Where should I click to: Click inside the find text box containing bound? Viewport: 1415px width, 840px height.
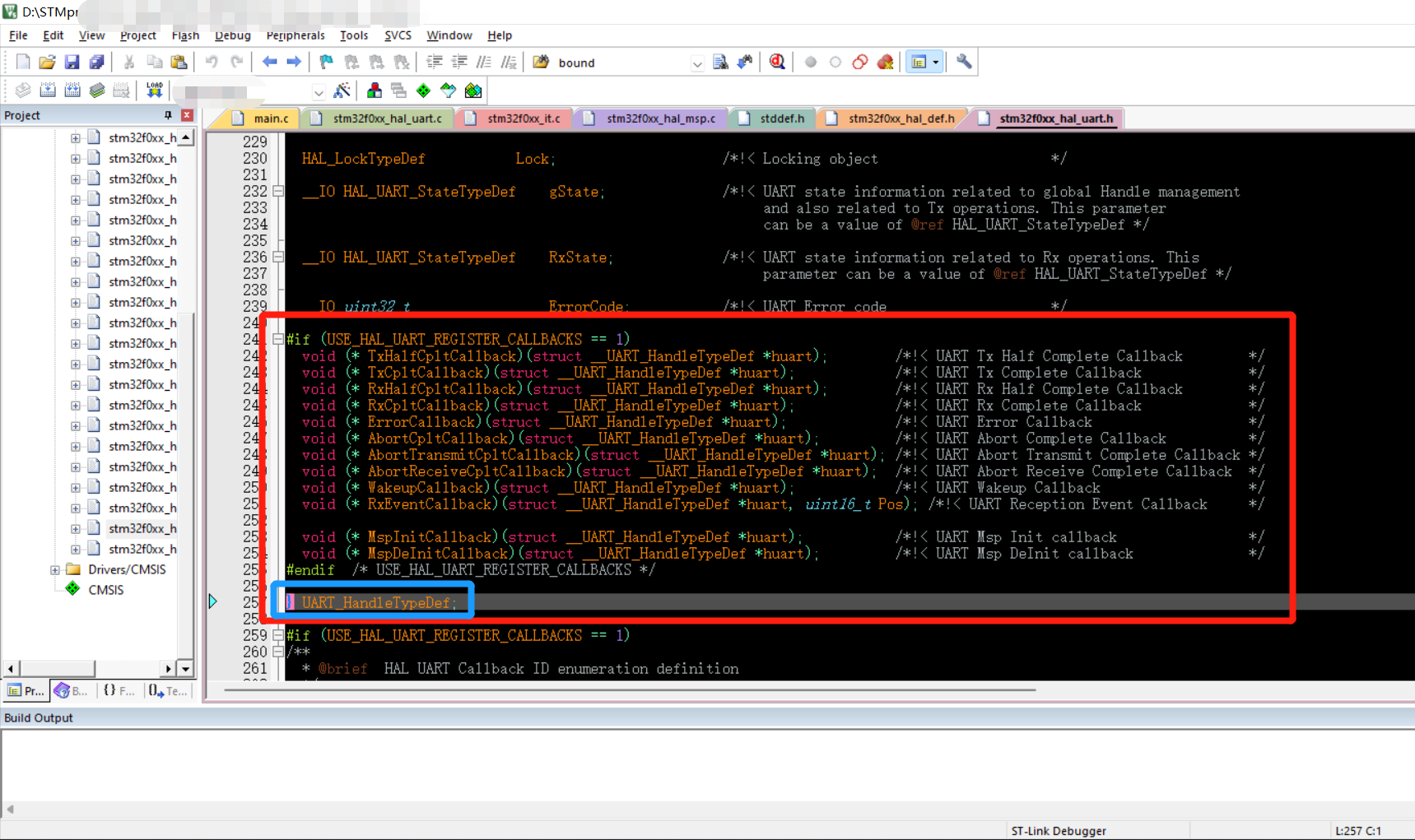[x=621, y=63]
